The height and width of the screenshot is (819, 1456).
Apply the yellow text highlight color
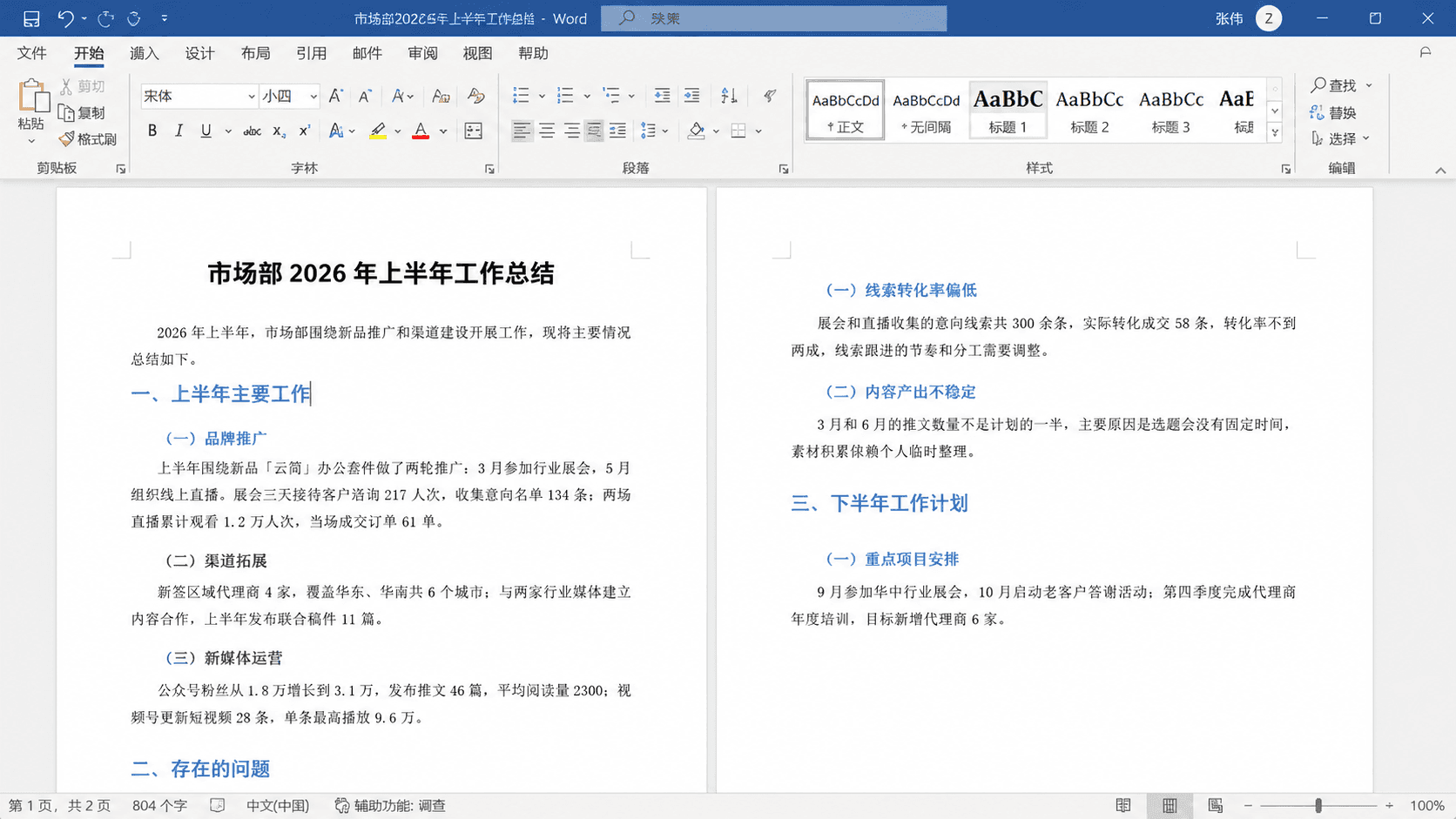tap(378, 131)
